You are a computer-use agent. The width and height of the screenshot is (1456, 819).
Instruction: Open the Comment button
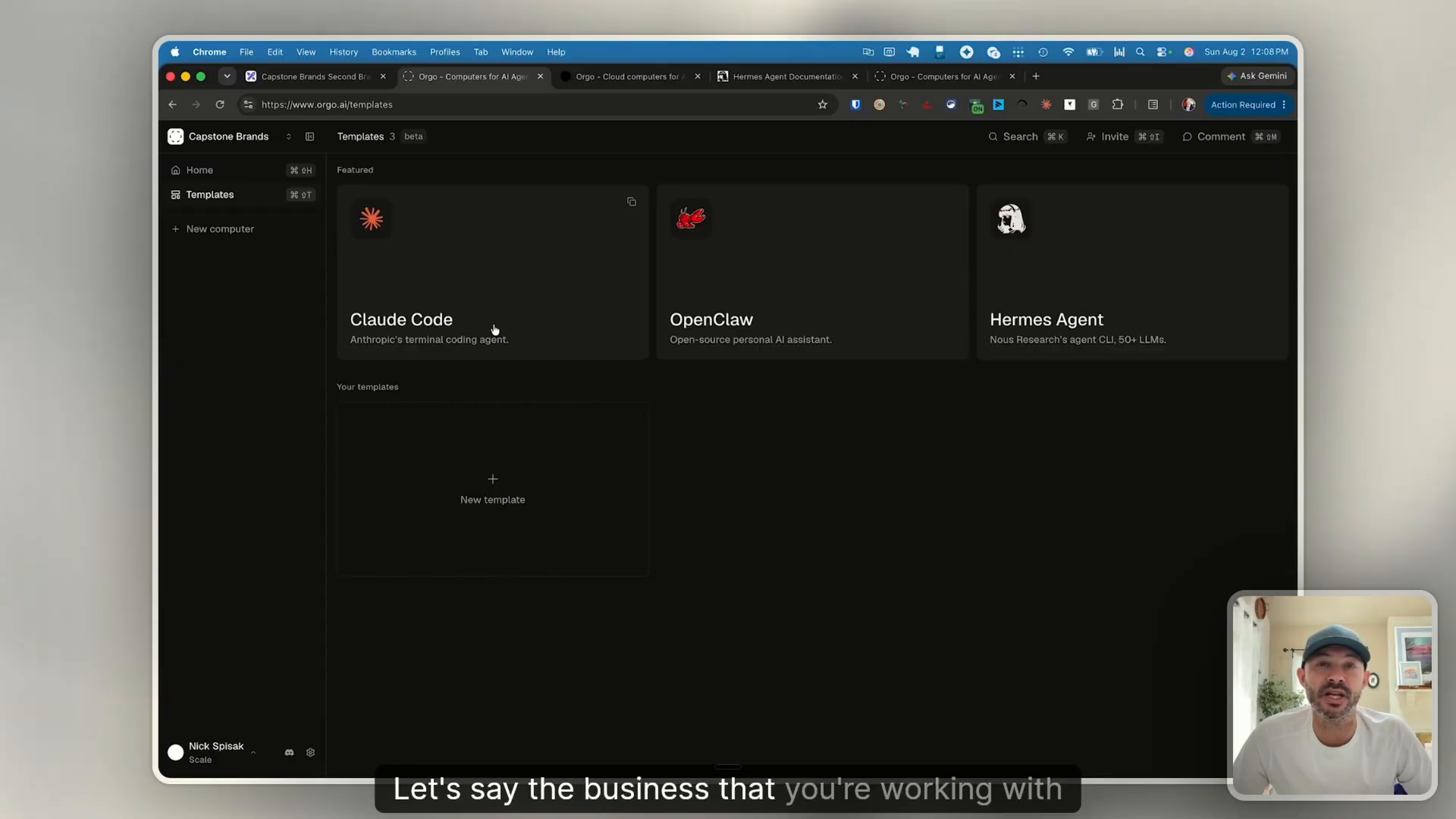[x=1230, y=136]
